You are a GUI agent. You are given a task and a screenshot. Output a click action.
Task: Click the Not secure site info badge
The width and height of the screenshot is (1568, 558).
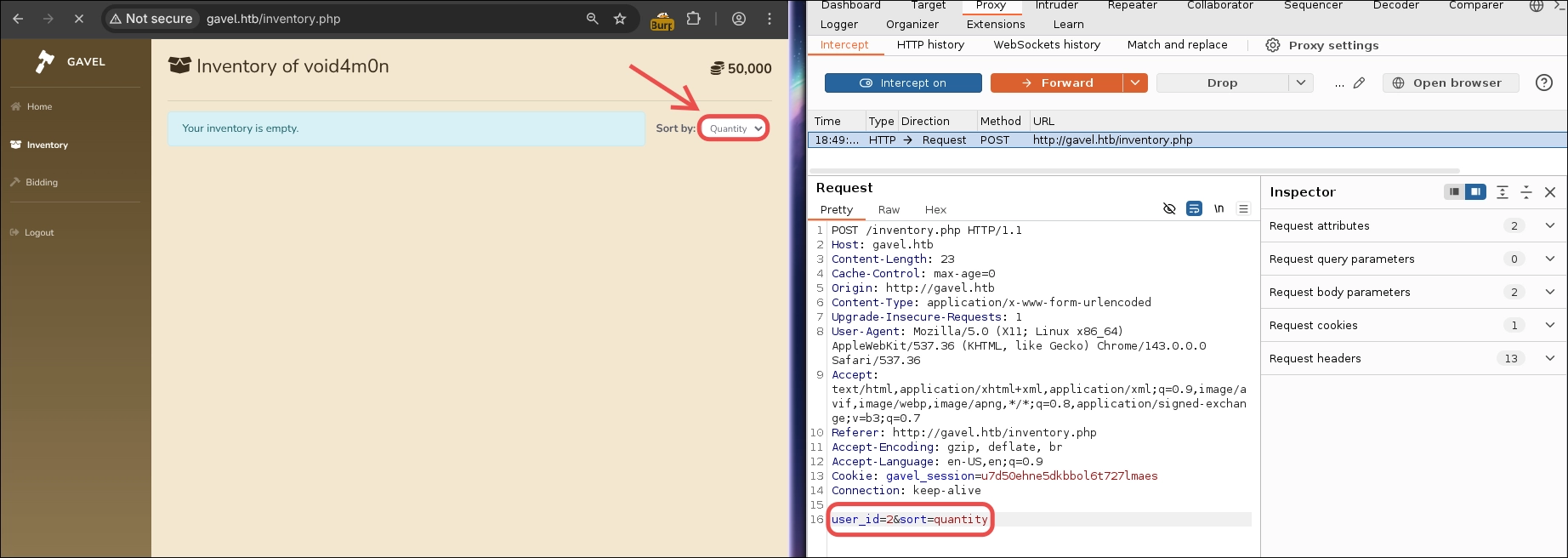(151, 18)
